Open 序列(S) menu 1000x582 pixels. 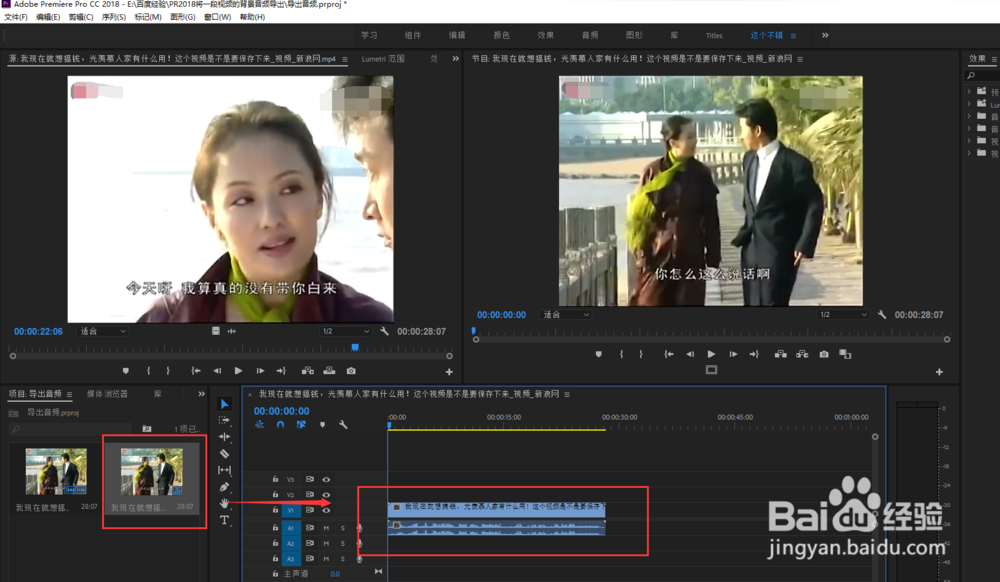114,17
